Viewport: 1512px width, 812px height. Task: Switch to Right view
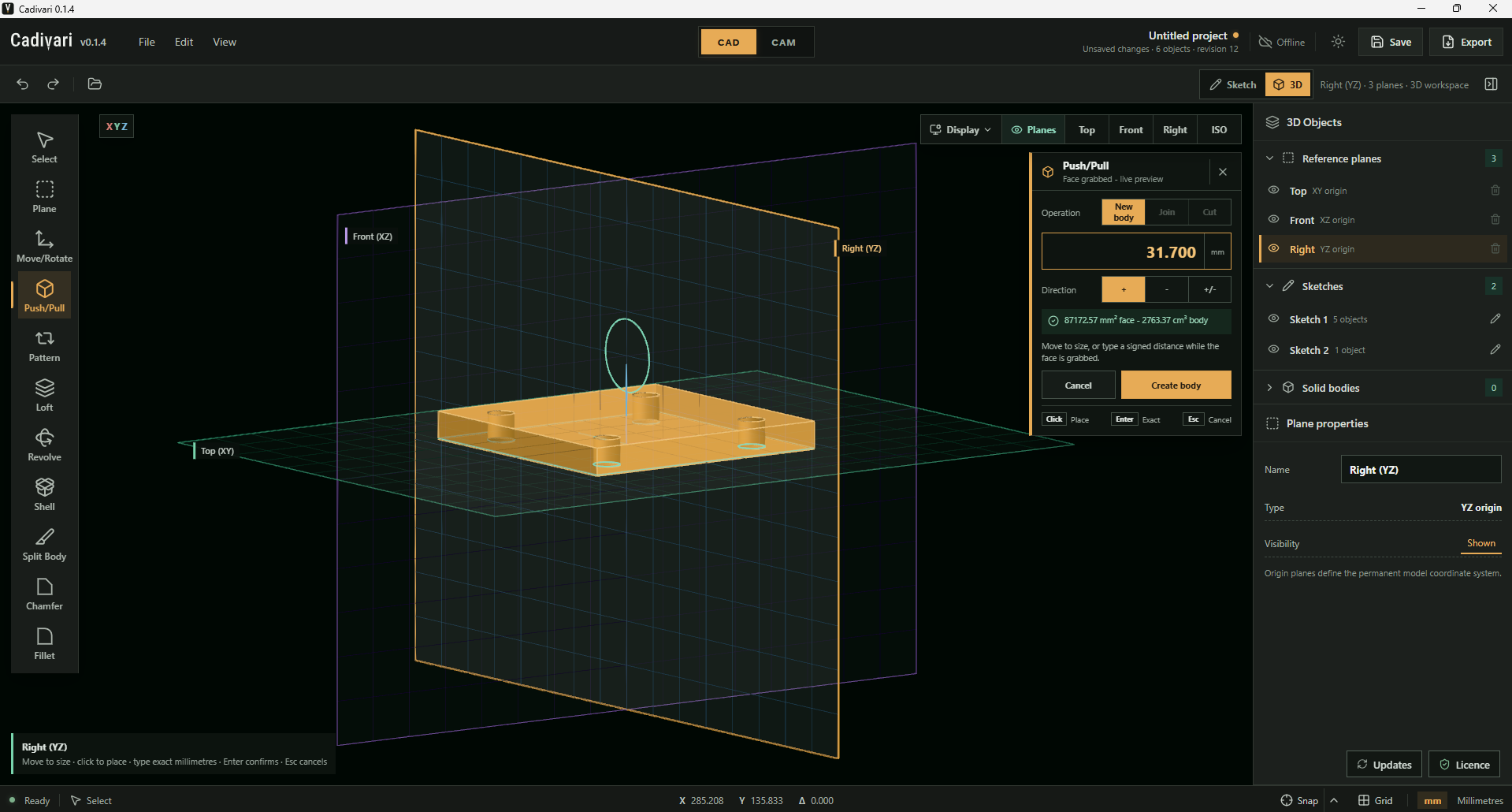click(x=1175, y=130)
